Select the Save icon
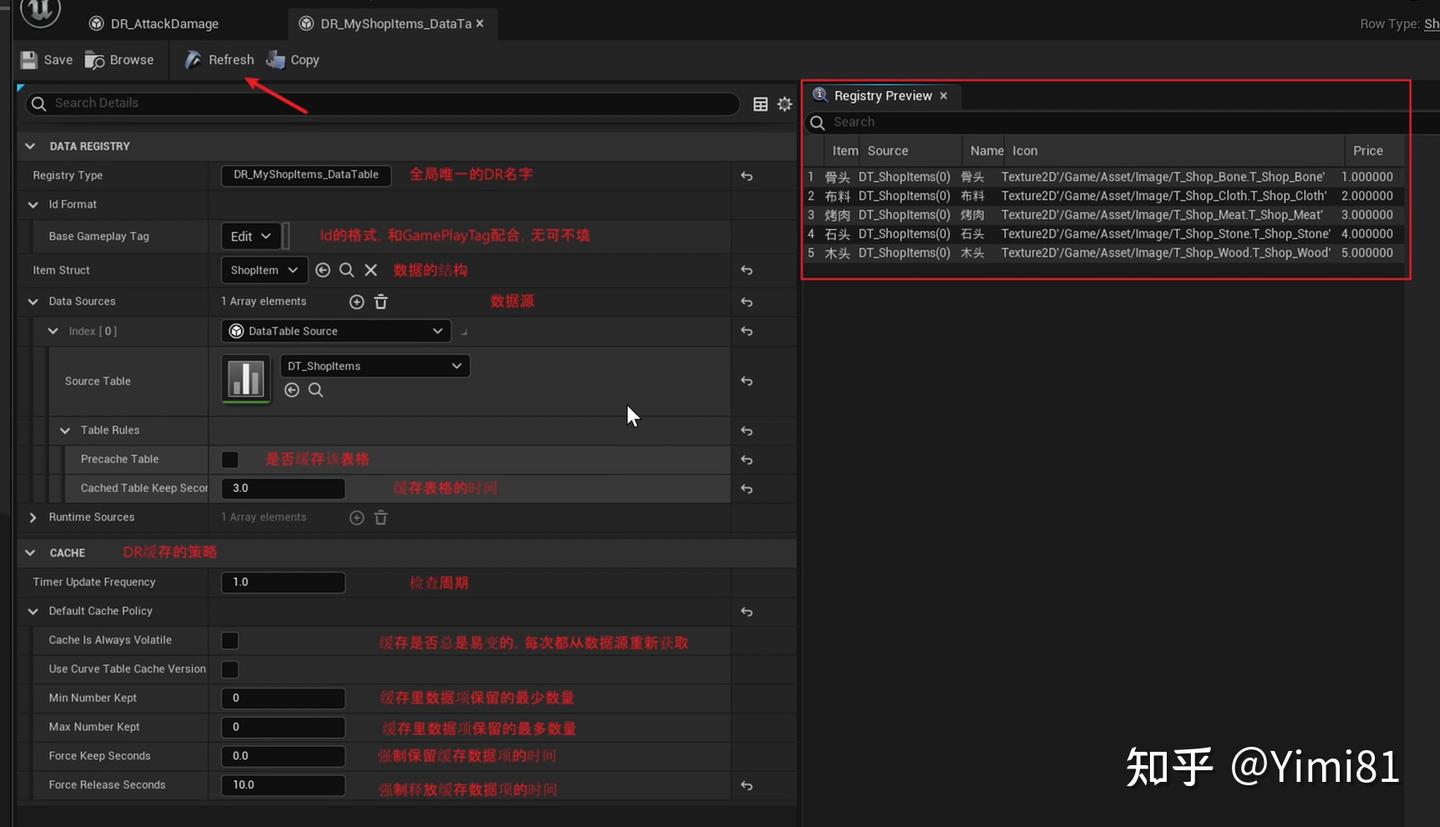This screenshot has width=1440, height=827. 28,59
